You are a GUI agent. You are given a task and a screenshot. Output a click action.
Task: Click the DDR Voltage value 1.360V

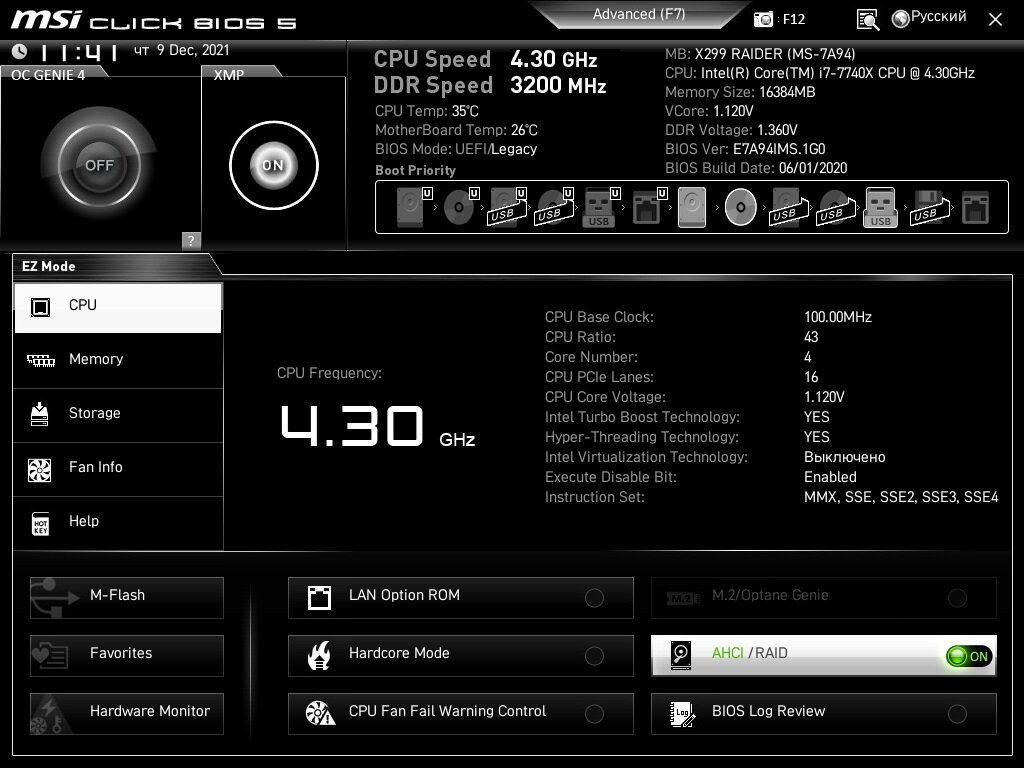tap(777, 130)
